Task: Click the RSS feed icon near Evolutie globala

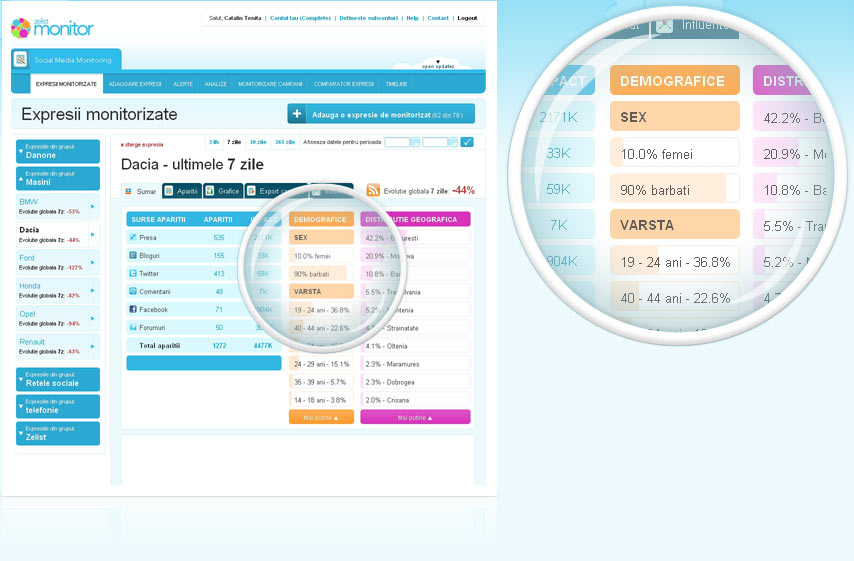Action: (x=373, y=190)
